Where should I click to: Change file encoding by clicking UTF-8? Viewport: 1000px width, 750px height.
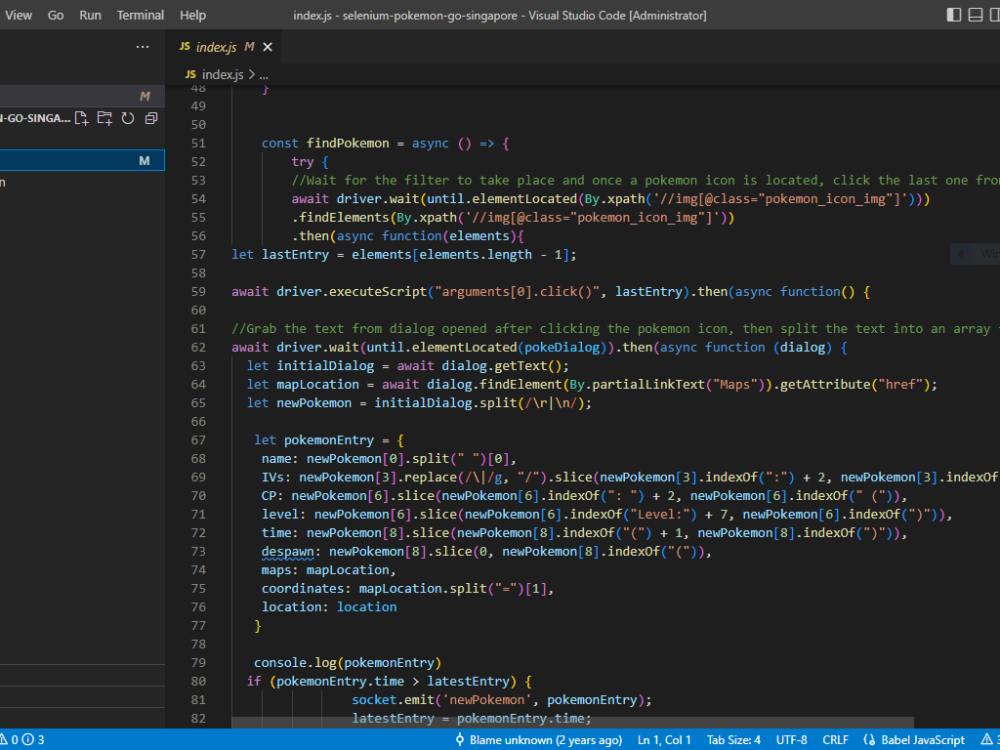(x=791, y=740)
